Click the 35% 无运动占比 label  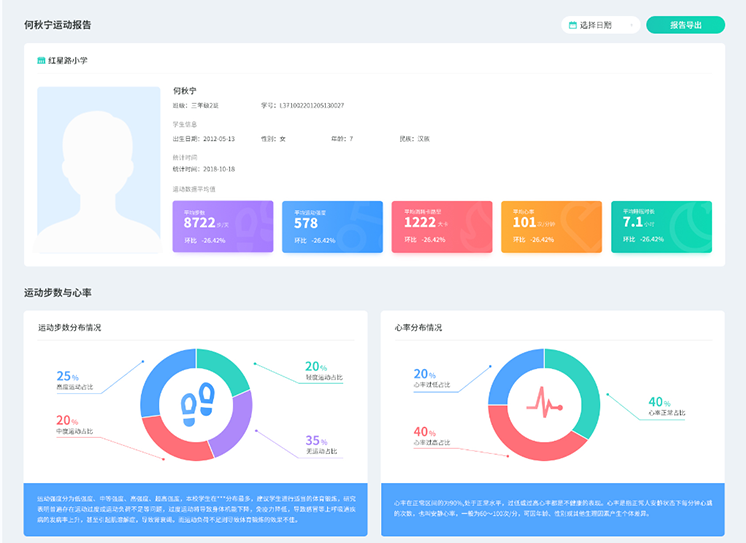tap(318, 445)
